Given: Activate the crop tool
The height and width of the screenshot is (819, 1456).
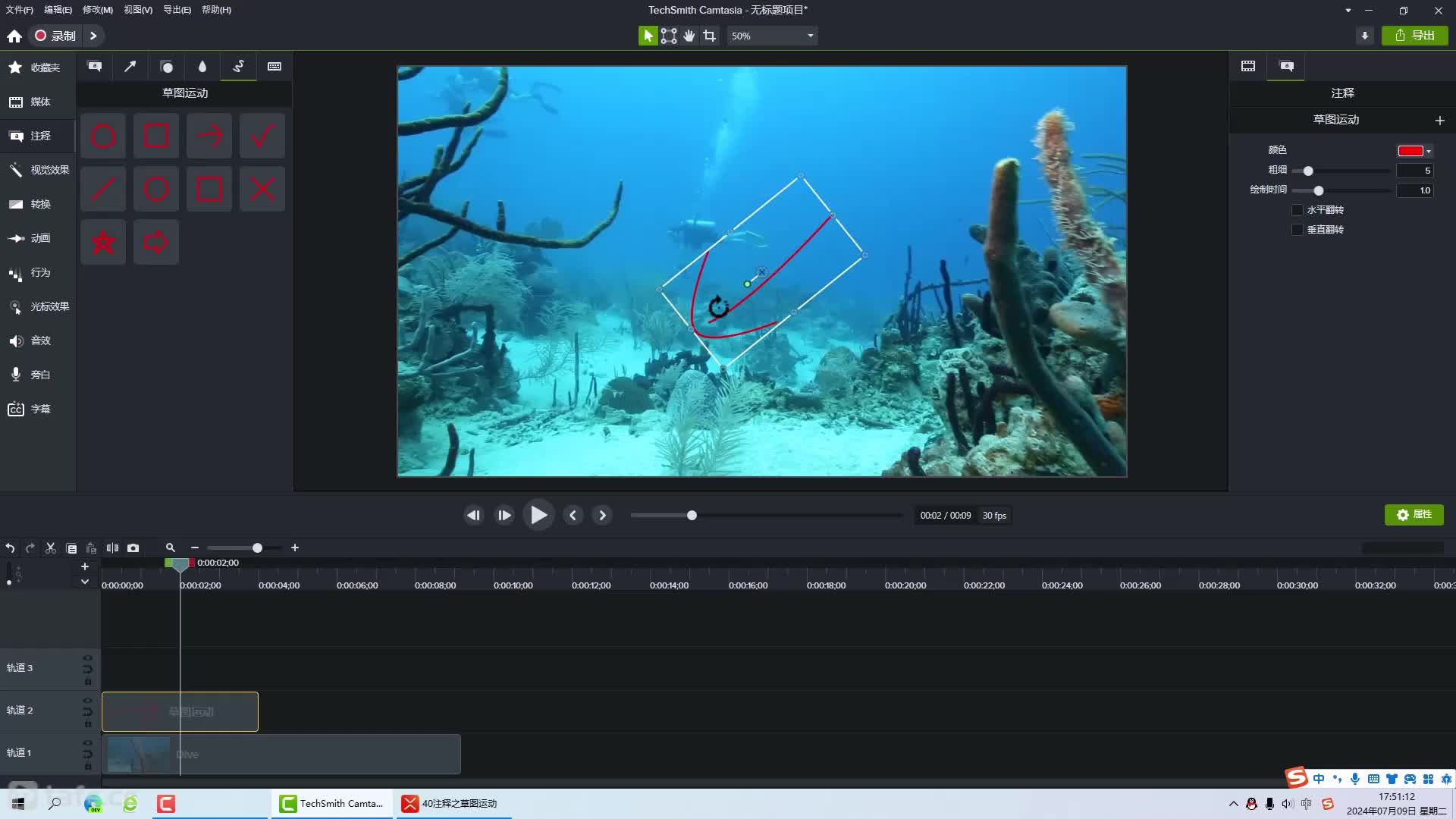Looking at the screenshot, I should pyautogui.click(x=710, y=36).
